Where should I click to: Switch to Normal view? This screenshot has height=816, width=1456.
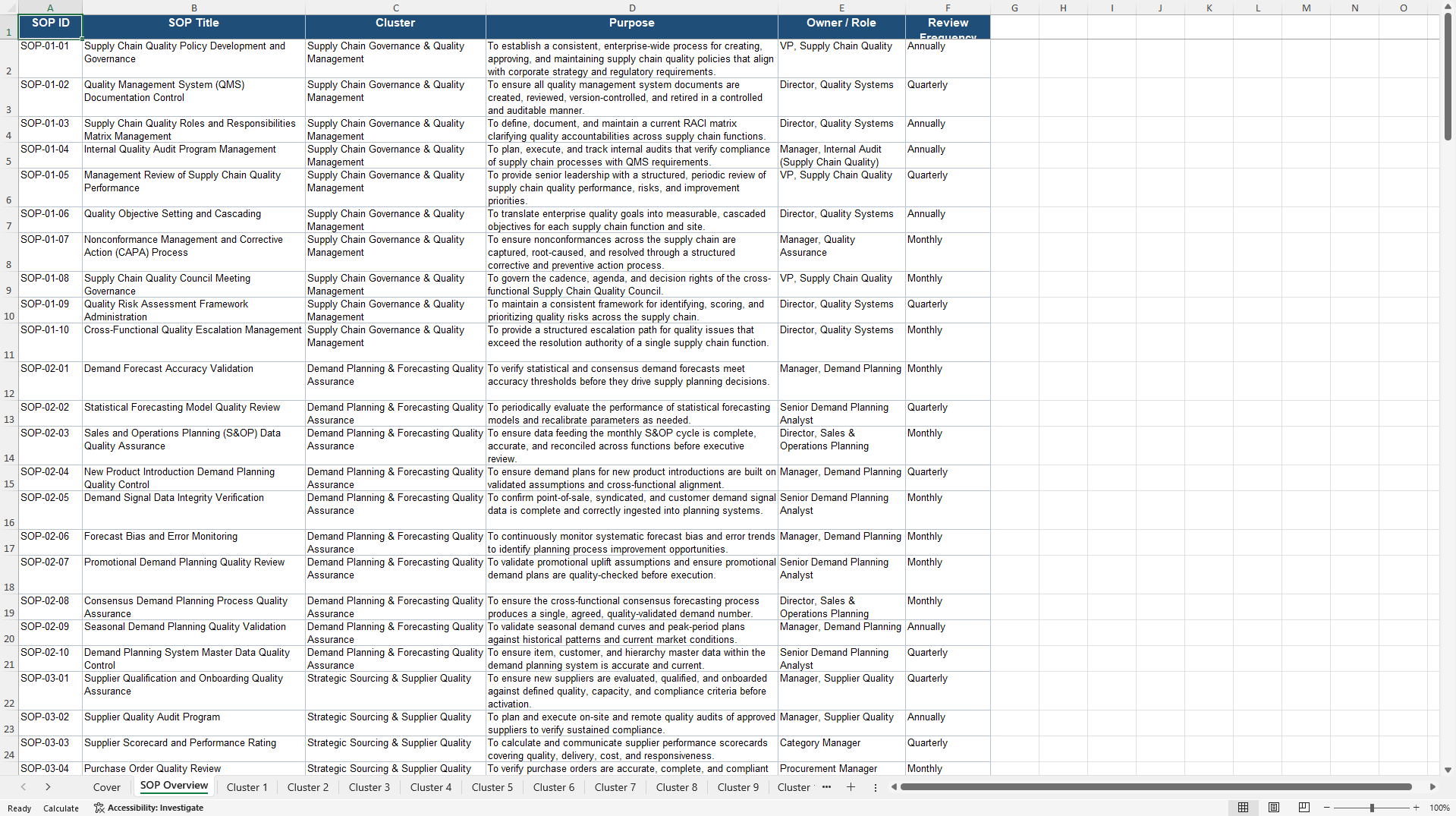(1243, 808)
